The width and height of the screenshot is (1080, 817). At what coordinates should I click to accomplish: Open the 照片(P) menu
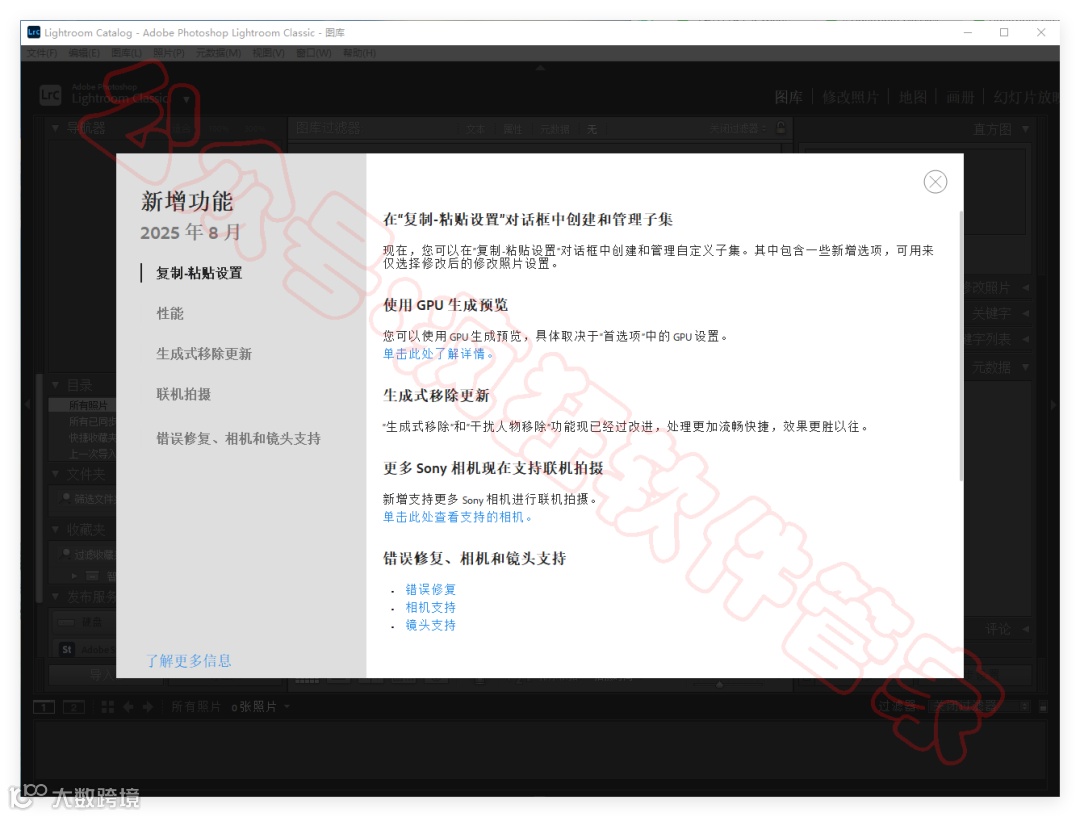pos(169,53)
